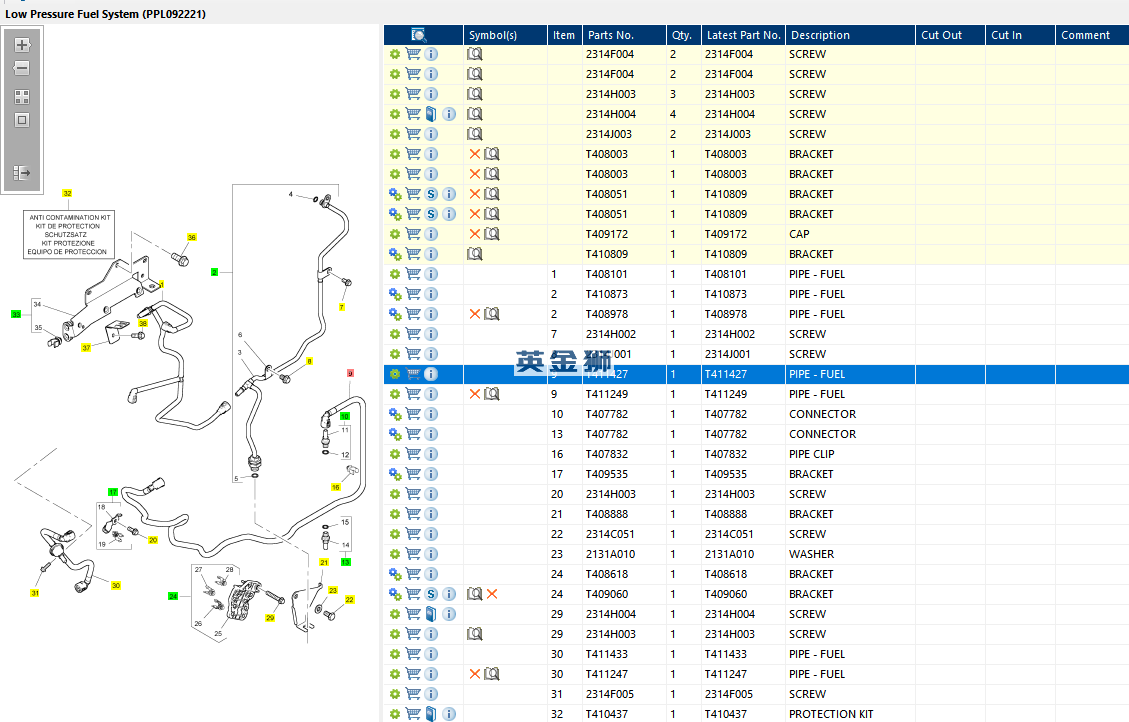Add T409060 BRACKET to the cart

click(x=413, y=594)
